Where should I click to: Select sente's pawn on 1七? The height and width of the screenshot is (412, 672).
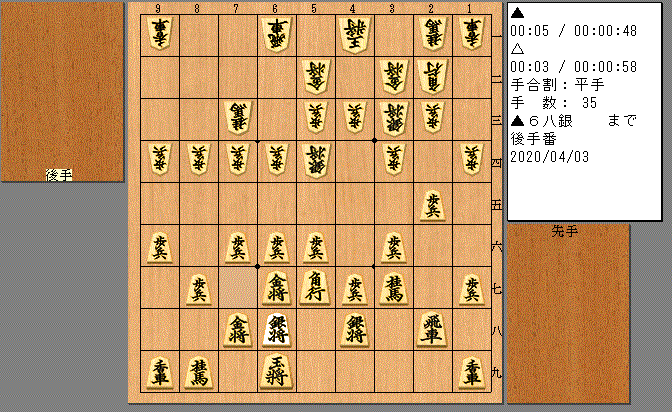(x=471, y=288)
